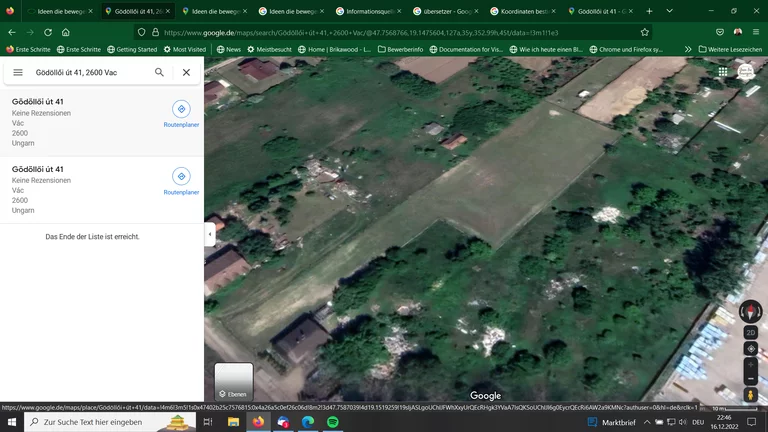Save page to Pocket
768x432 pixels.
point(720,32)
